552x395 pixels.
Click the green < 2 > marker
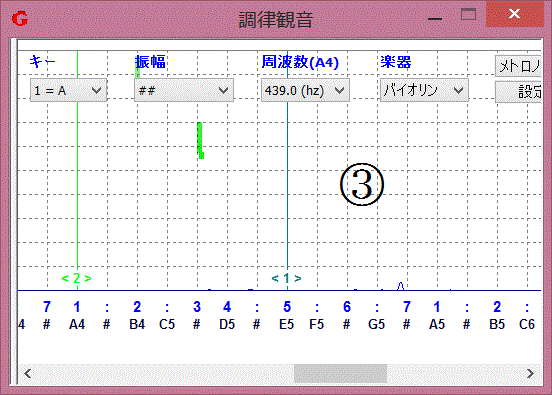76,278
